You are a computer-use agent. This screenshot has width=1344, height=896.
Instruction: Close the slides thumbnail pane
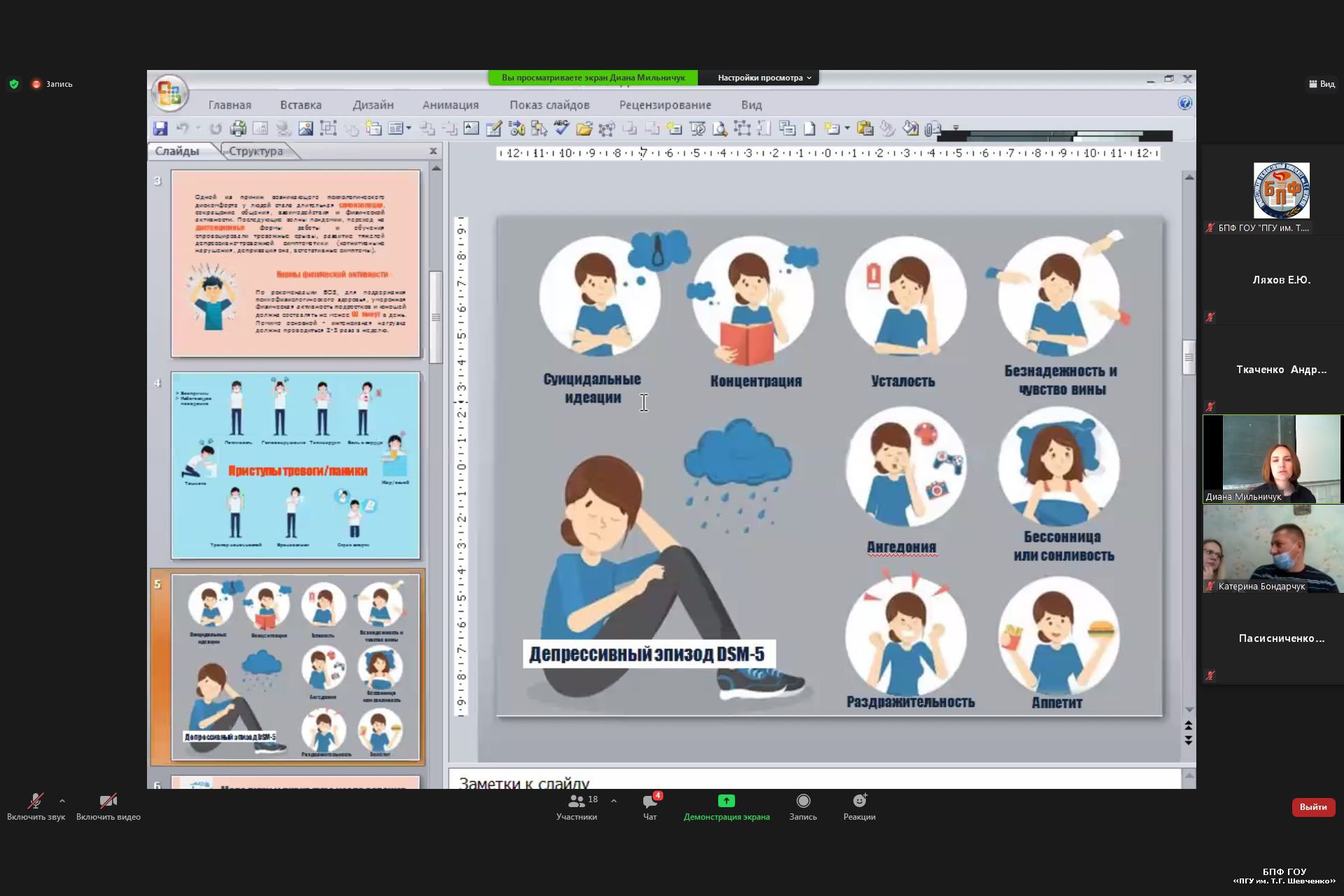pos(433,151)
